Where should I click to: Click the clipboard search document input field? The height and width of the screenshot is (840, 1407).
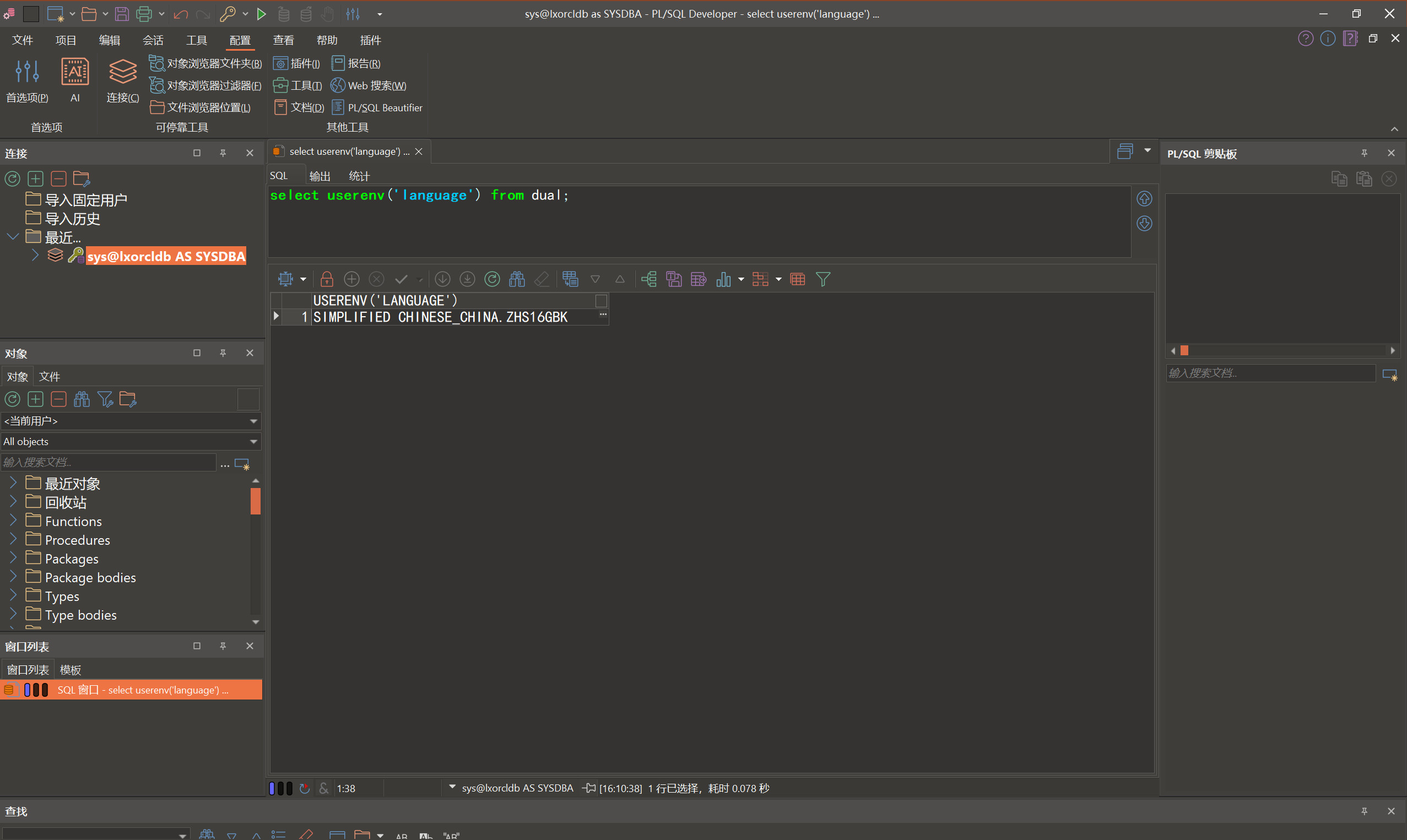[1270, 373]
